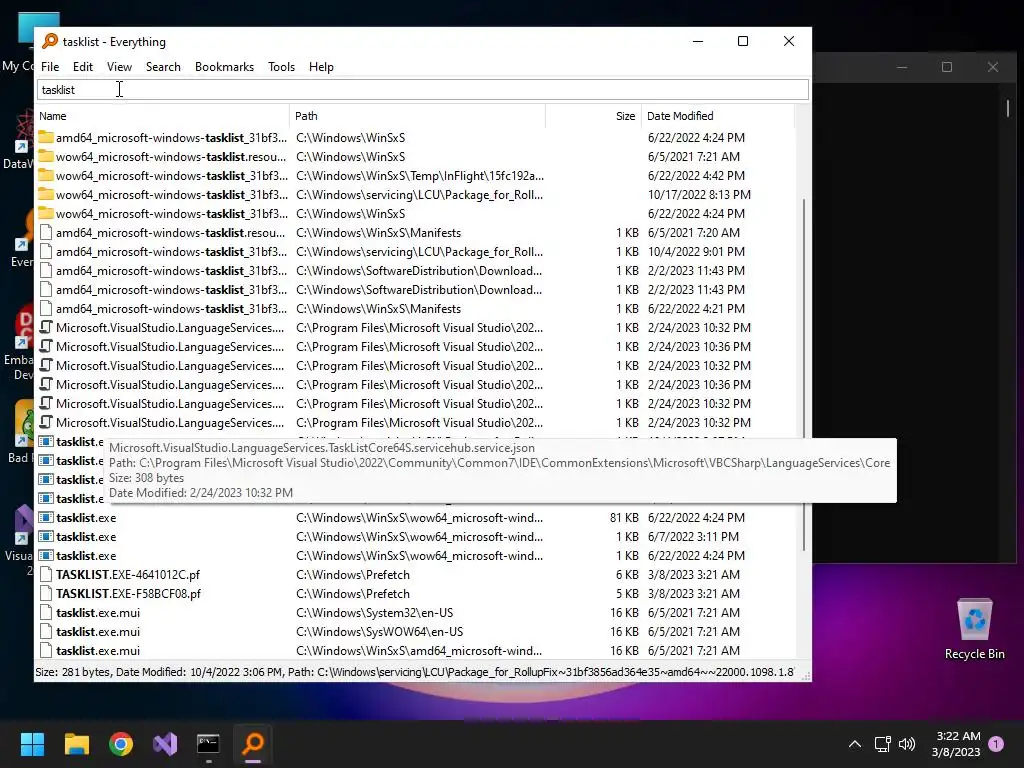Click the Everything magnifier icon in title bar
Screen dimensions: 1024x768
pos(50,41)
